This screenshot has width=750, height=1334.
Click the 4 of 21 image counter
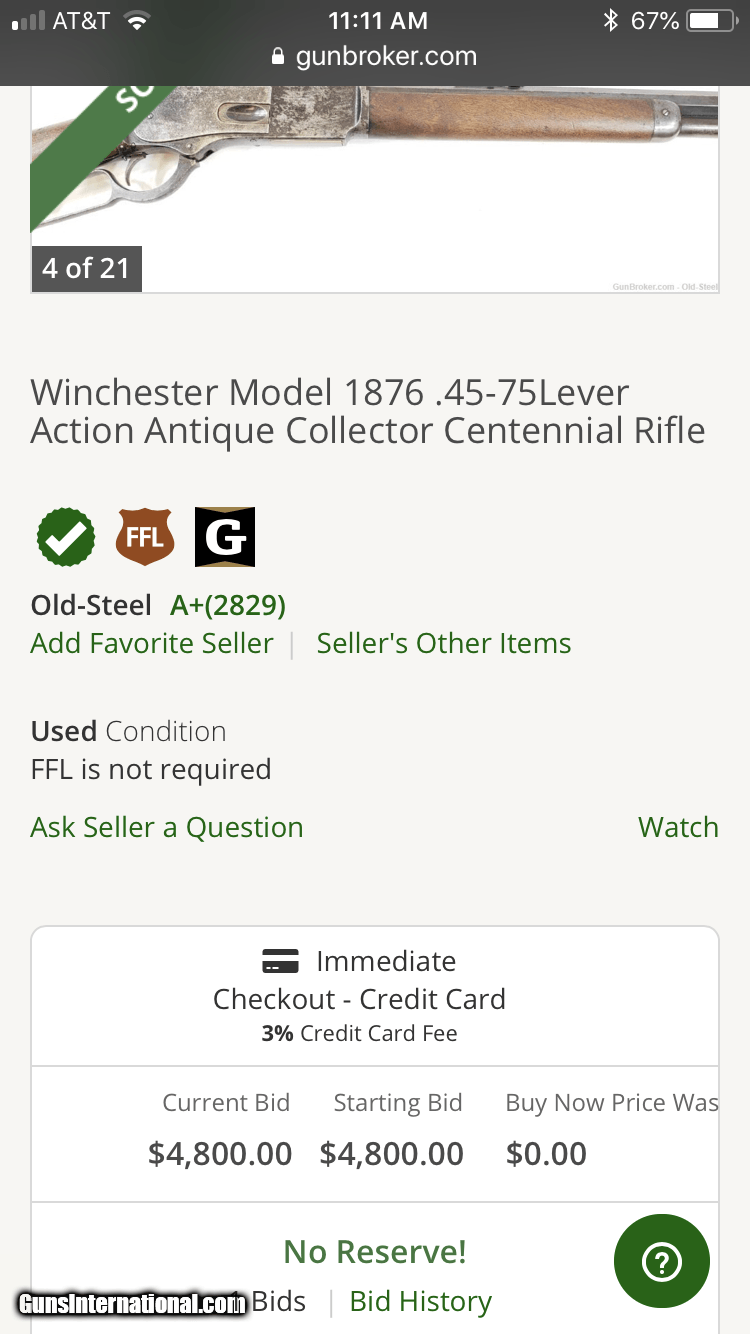click(86, 268)
